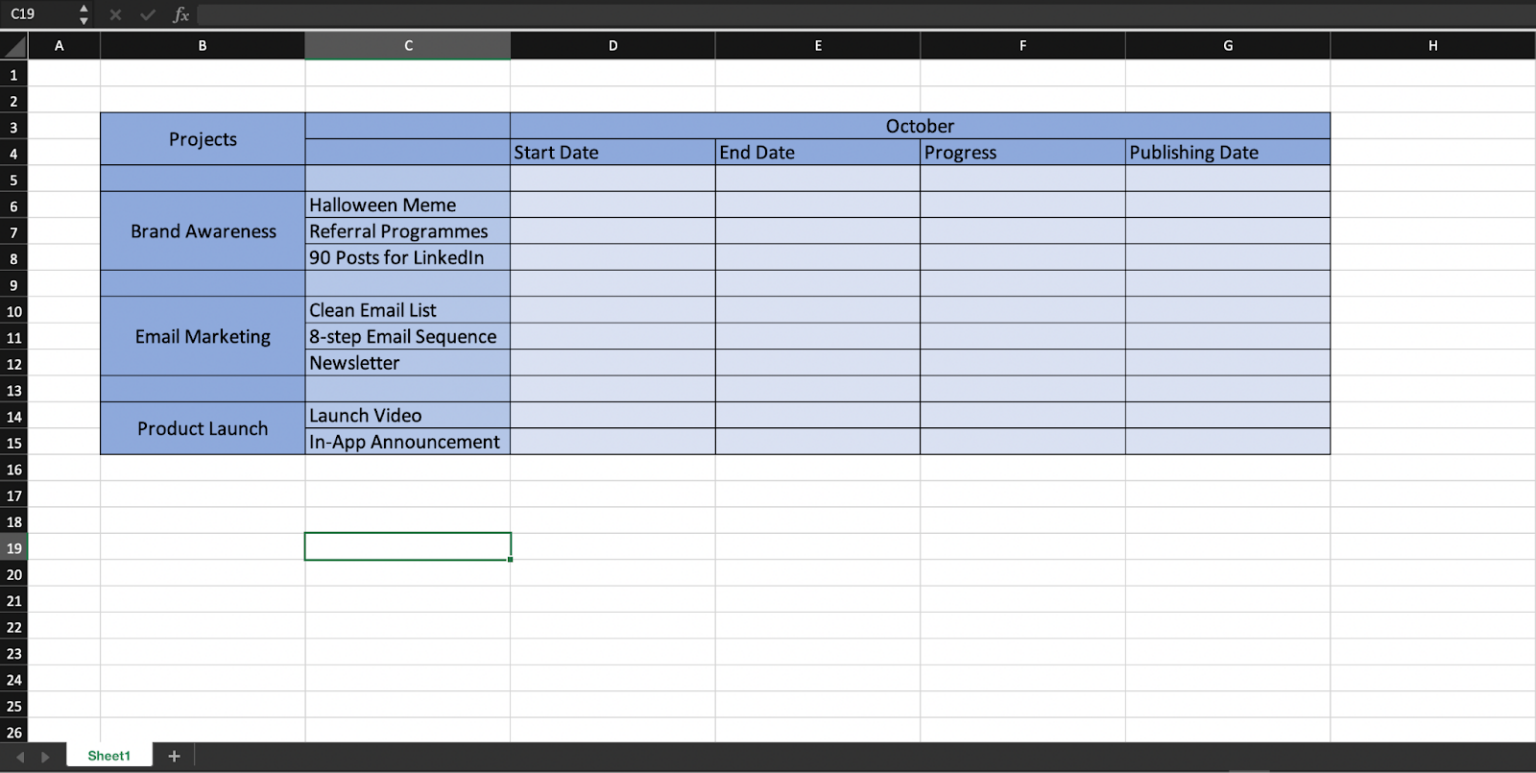The width and height of the screenshot is (1536, 773).
Task: Select the Brand Awareness cell
Action: click(x=202, y=231)
